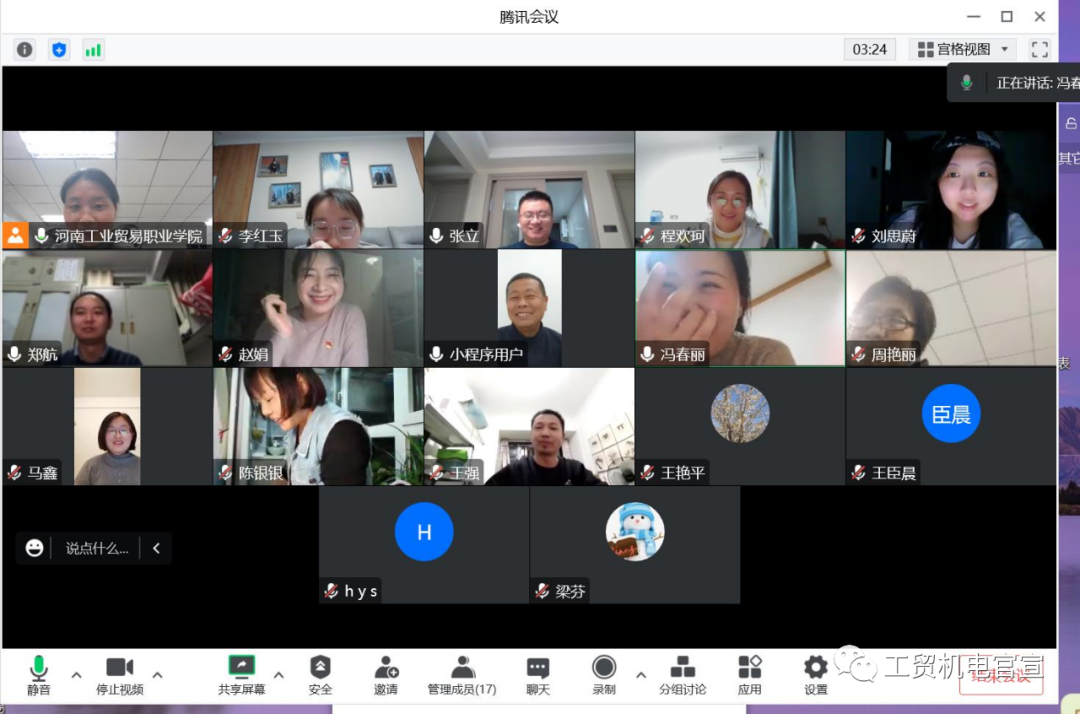This screenshot has width=1080, height=714.
Task: Expand video options arrow beside 停止视频
Action: (x=157, y=674)
